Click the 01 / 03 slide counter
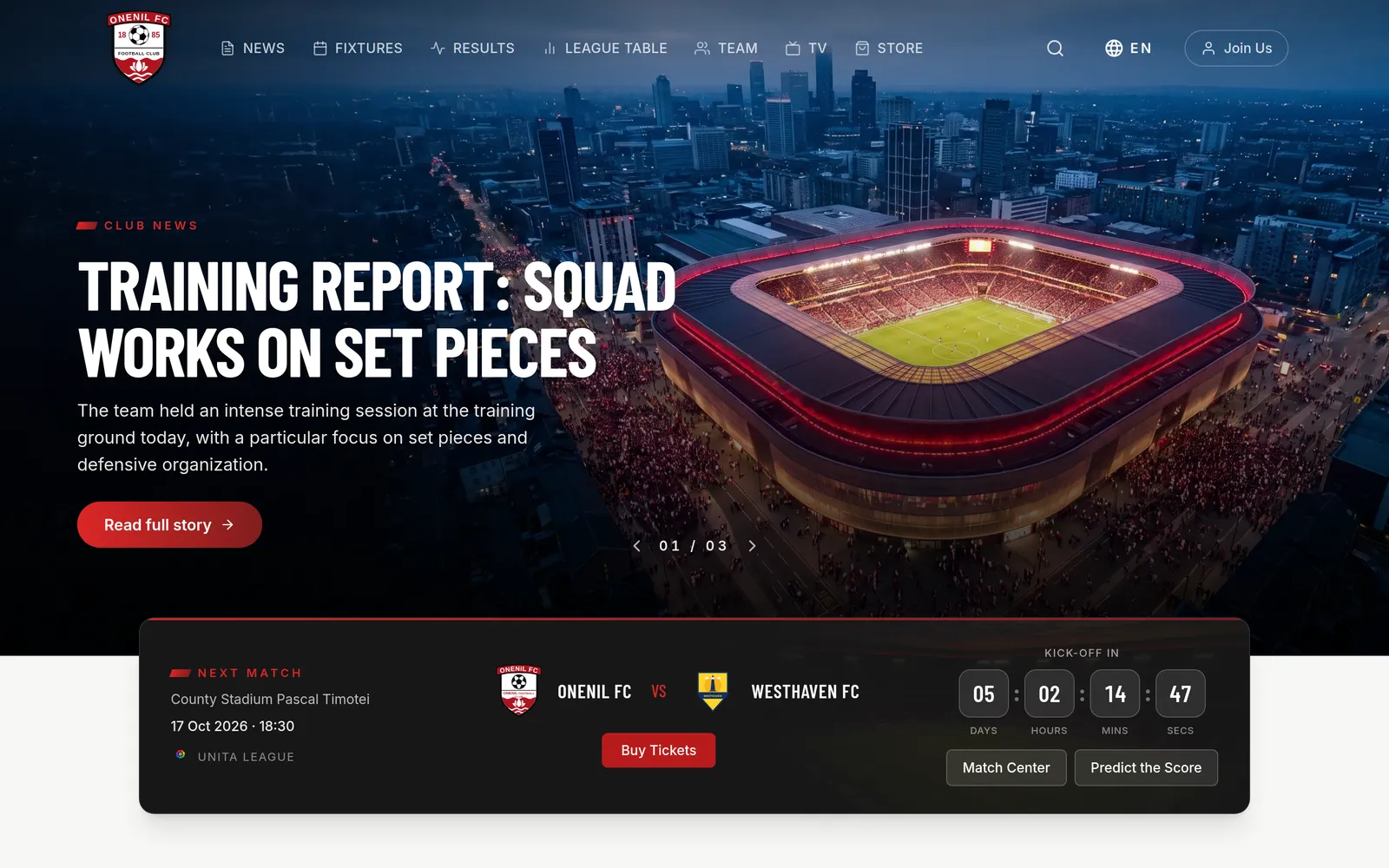1389x868 pixels. pyautogui.click(x=693, y=546)
